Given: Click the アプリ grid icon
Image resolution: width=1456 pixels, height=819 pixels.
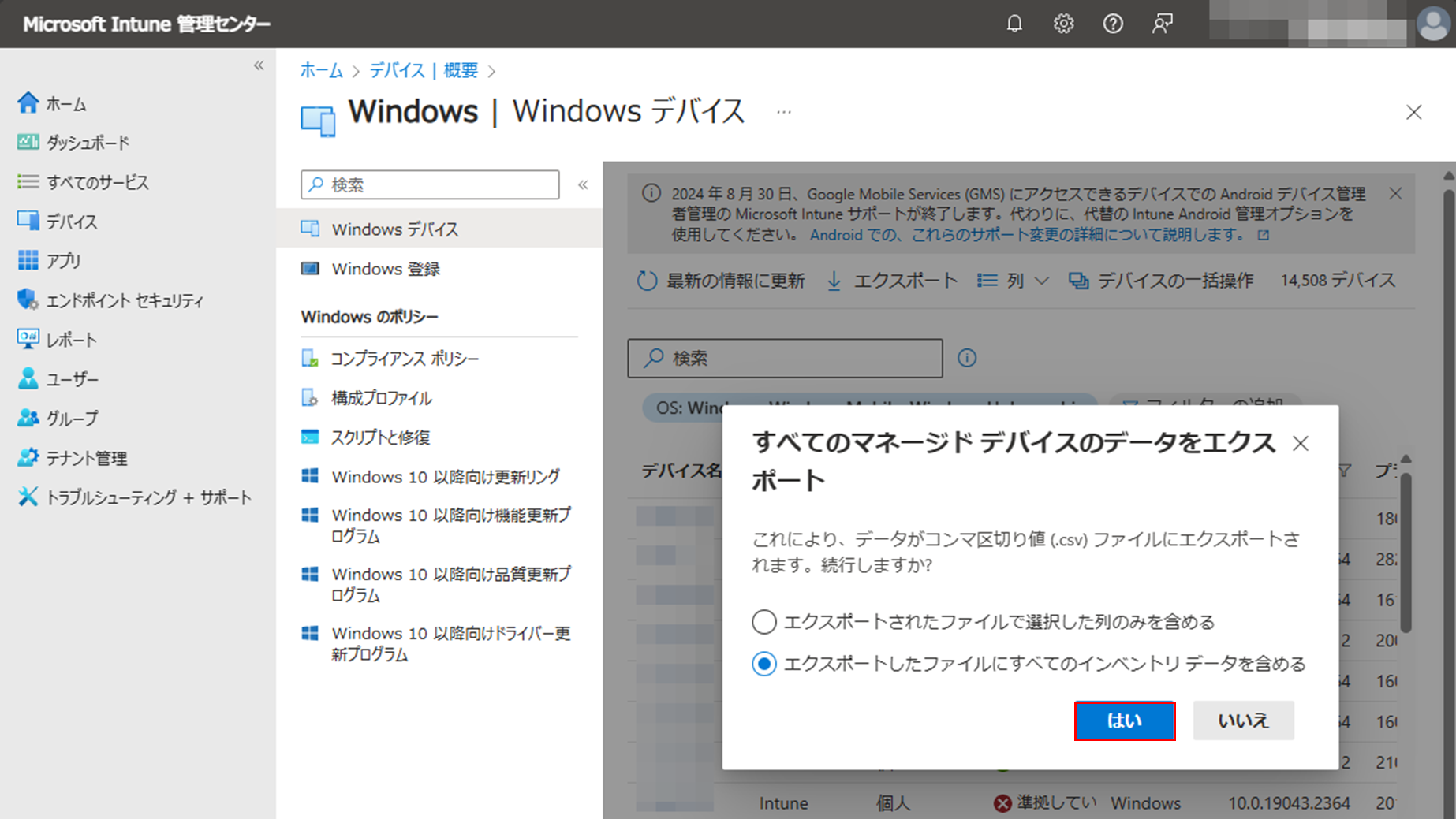Looking at the screenshot, I should coord(28,260).
